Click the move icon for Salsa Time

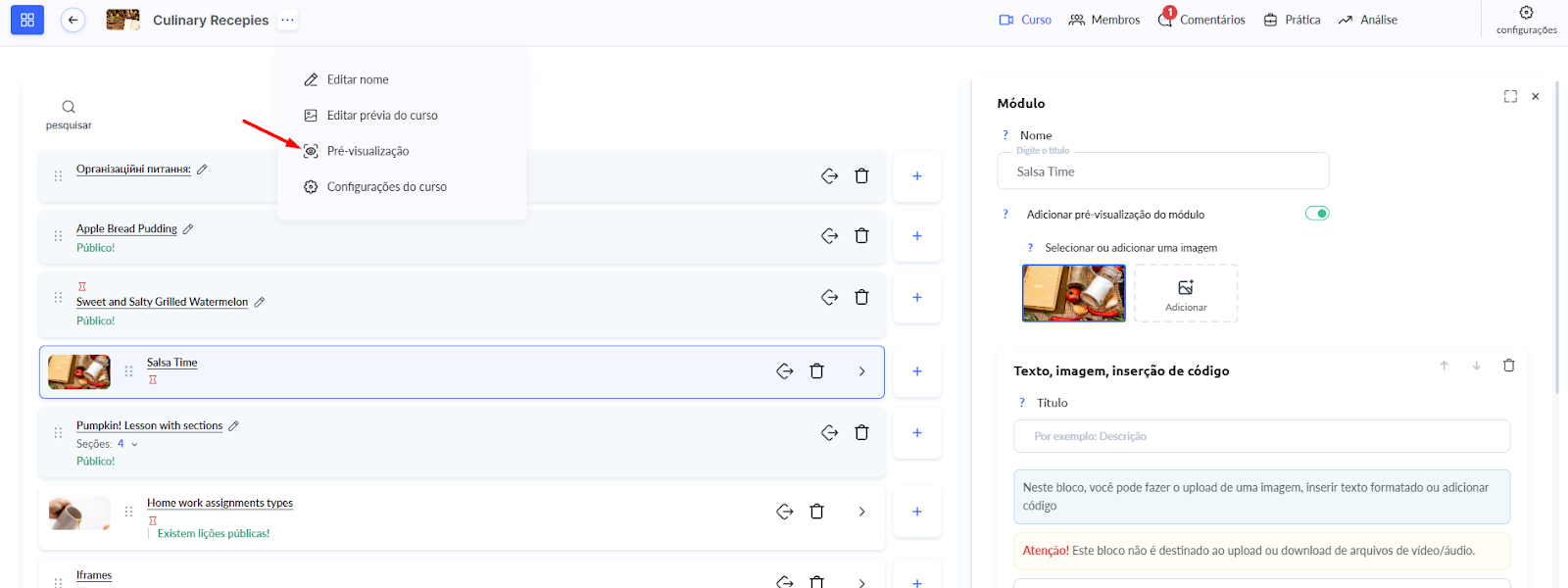click(x=784, y=371)
